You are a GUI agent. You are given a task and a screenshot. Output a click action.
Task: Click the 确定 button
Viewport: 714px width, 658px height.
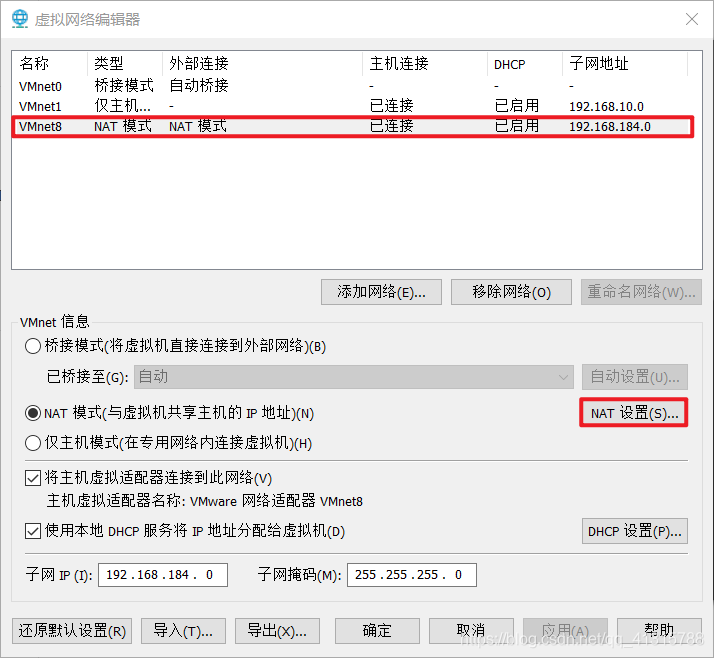pyautogui.click(x=377, y=631)
